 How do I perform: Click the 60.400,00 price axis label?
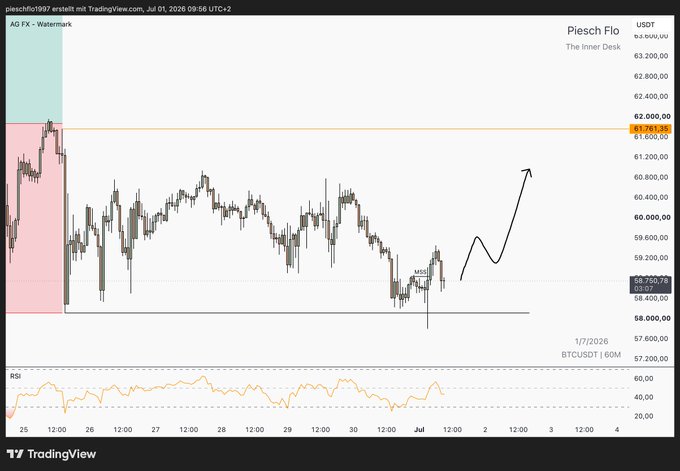[651, 197]
